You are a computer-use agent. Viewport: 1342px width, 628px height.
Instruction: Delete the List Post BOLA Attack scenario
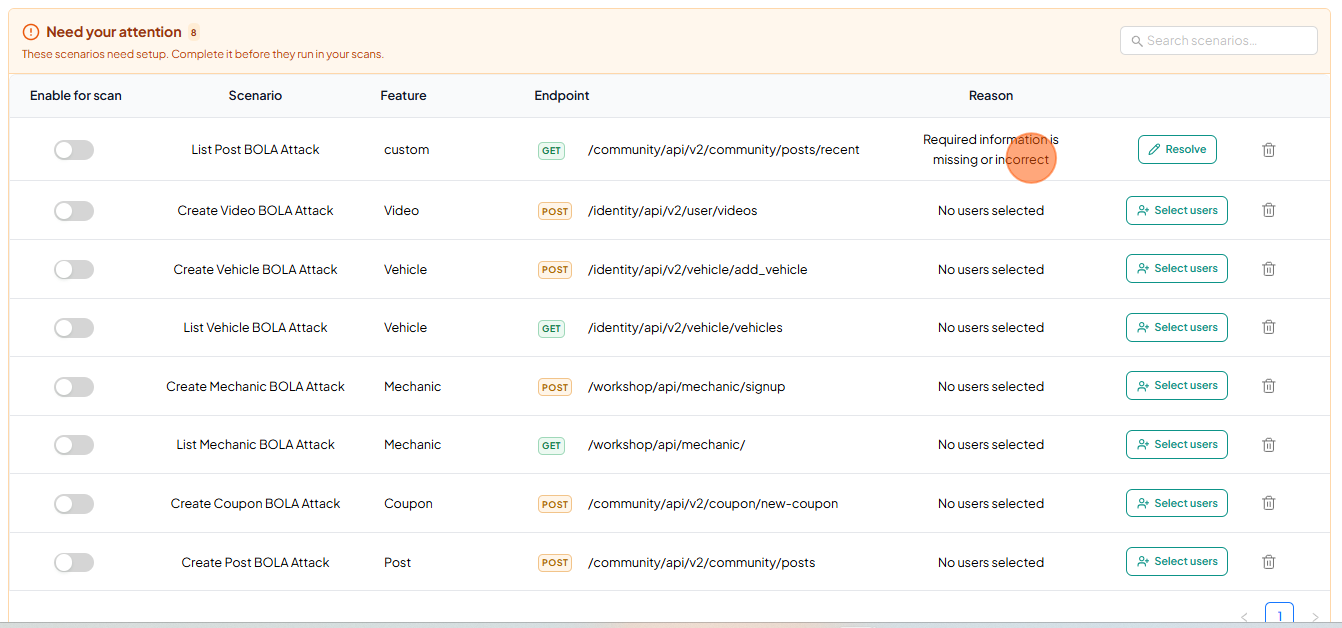click(x=1268, y=150)
